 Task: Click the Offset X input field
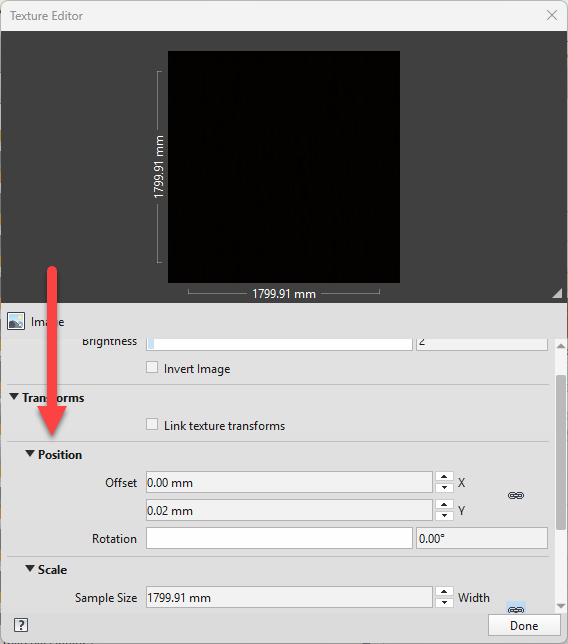click(x=289, y=482)
